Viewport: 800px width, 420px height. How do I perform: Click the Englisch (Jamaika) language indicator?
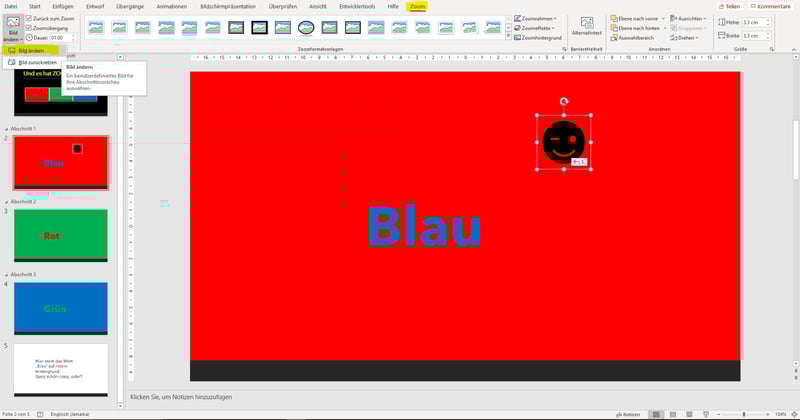point(70,414)
